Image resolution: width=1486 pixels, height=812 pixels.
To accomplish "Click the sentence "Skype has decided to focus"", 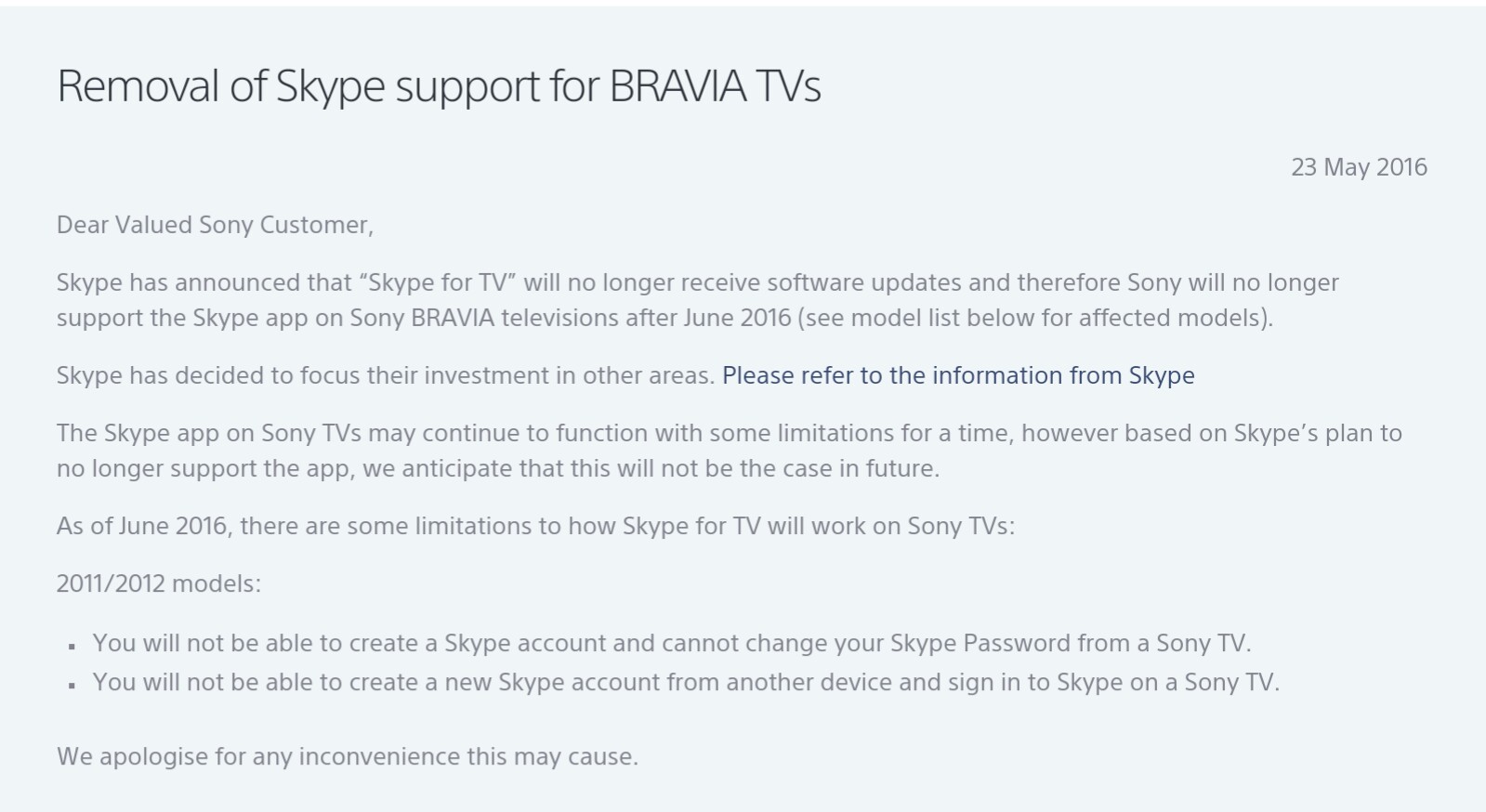I will 385,375.
